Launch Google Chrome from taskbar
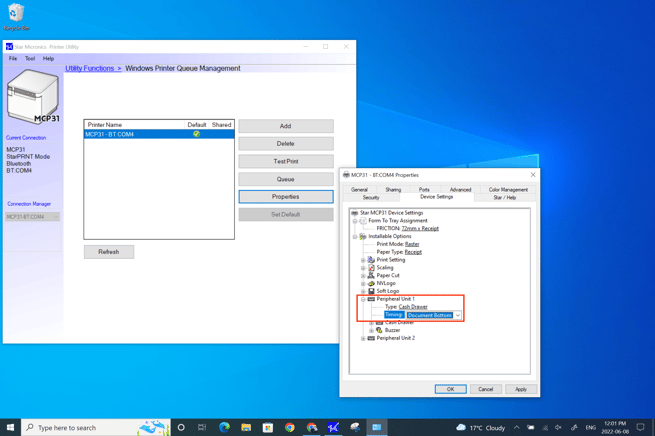Image resolution: width=655 pixels, height=436 pixels. pos(289,427)
